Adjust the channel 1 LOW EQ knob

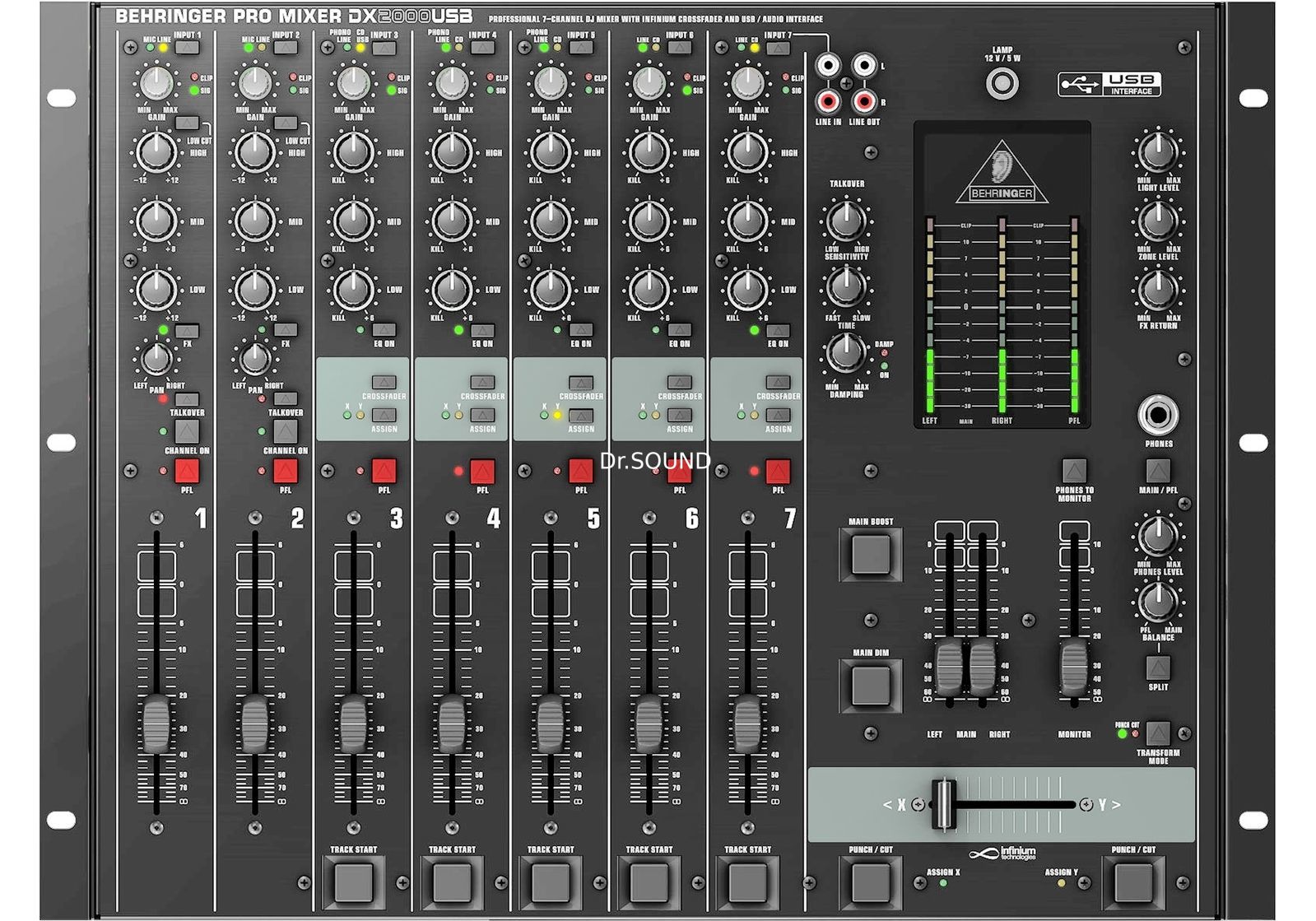pyautogui.click(x=156, y=289)
